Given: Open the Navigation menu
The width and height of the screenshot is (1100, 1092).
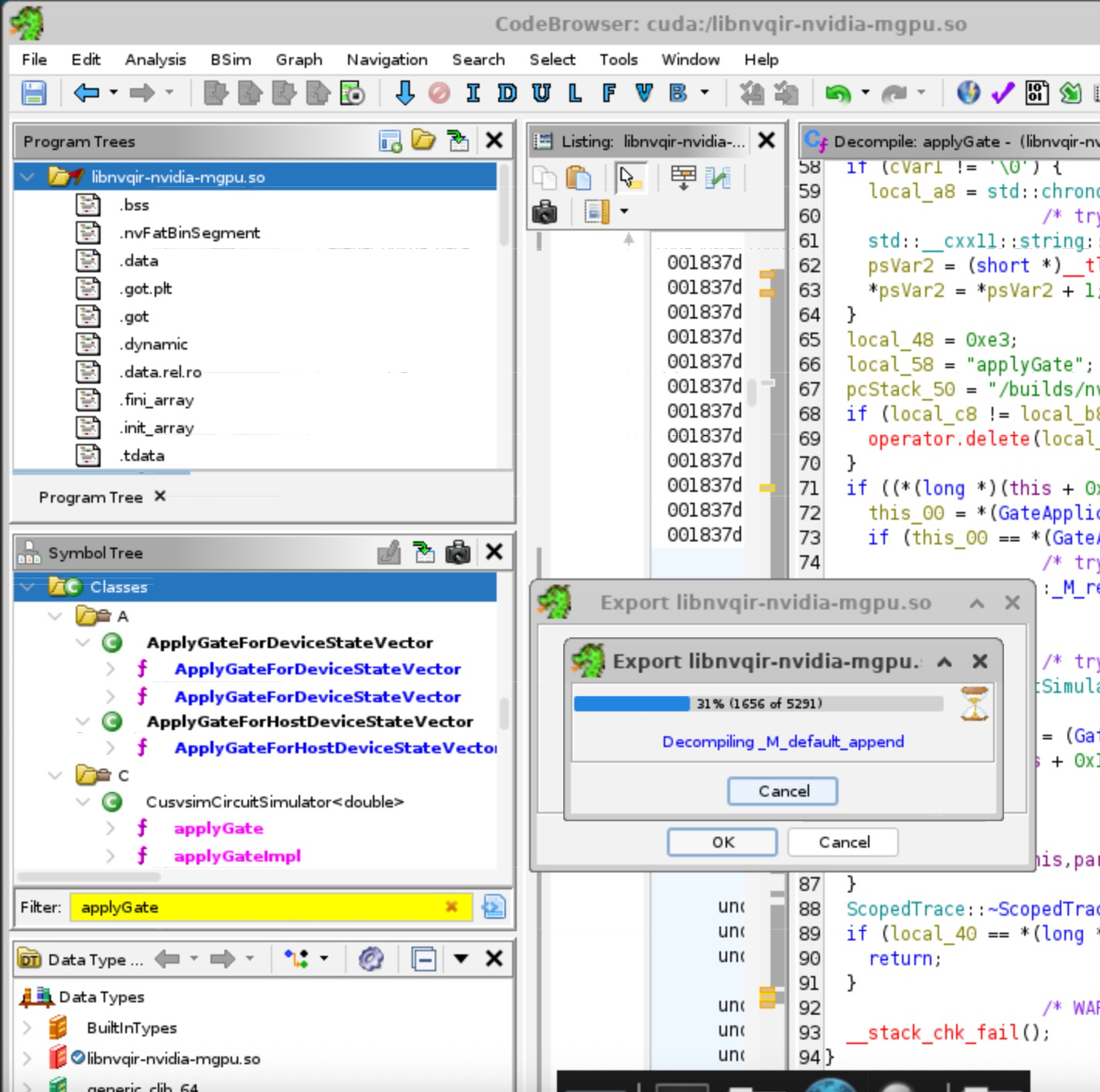Looking at the screenshot, I should (x=387, y=60).
